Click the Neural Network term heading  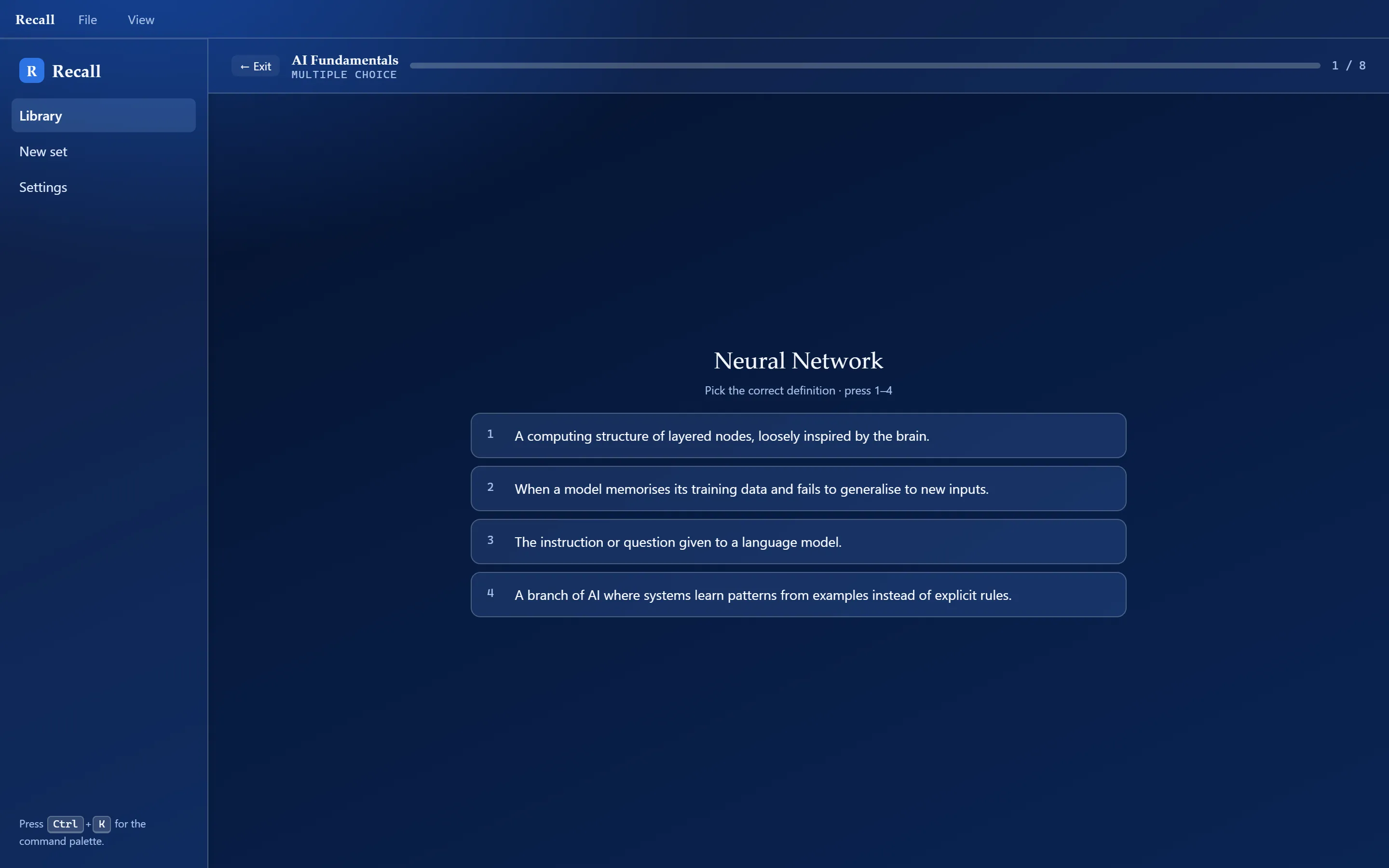tap(798, 361)
